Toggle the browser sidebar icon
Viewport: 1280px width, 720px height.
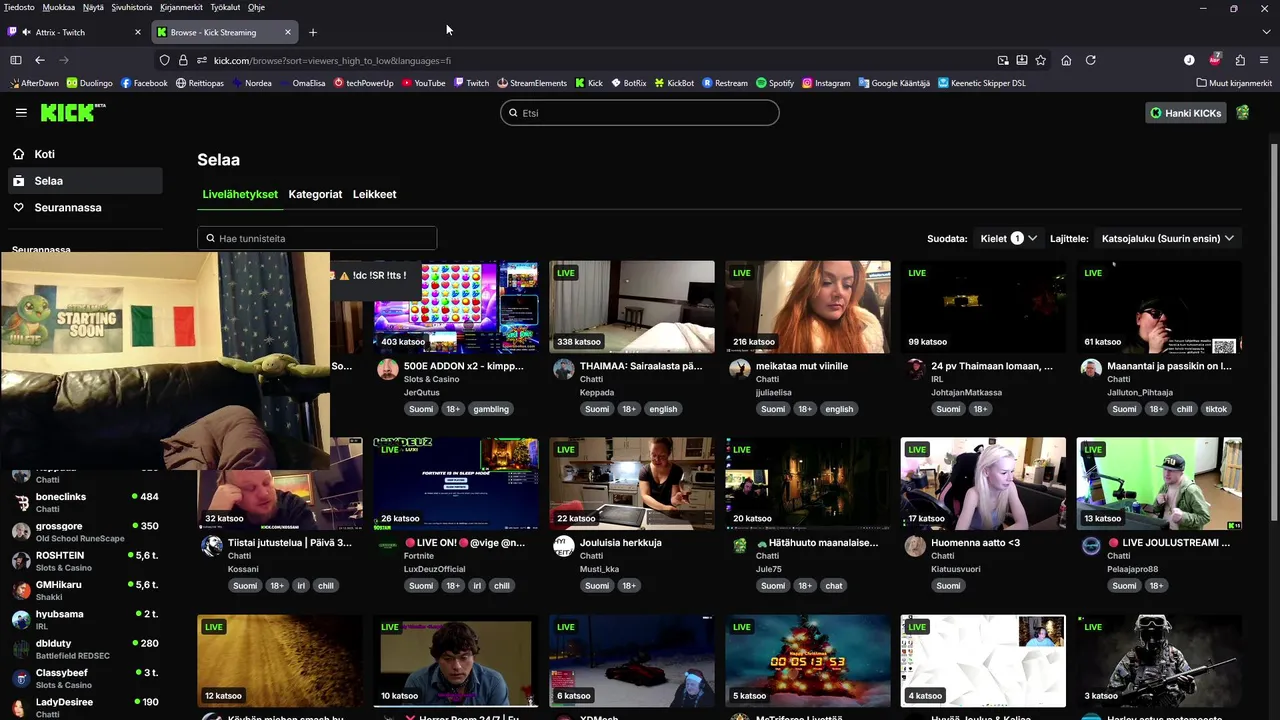point(15,60)
